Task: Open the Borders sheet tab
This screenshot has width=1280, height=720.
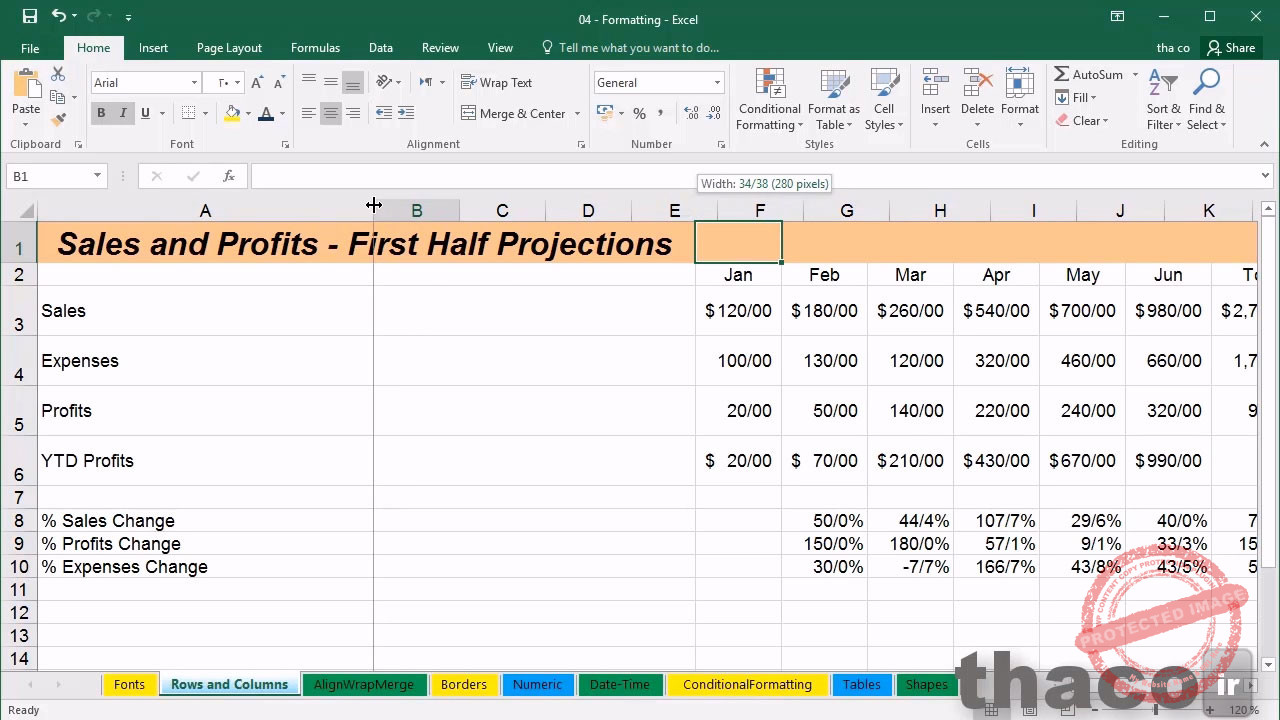Action: click(464, 685)
